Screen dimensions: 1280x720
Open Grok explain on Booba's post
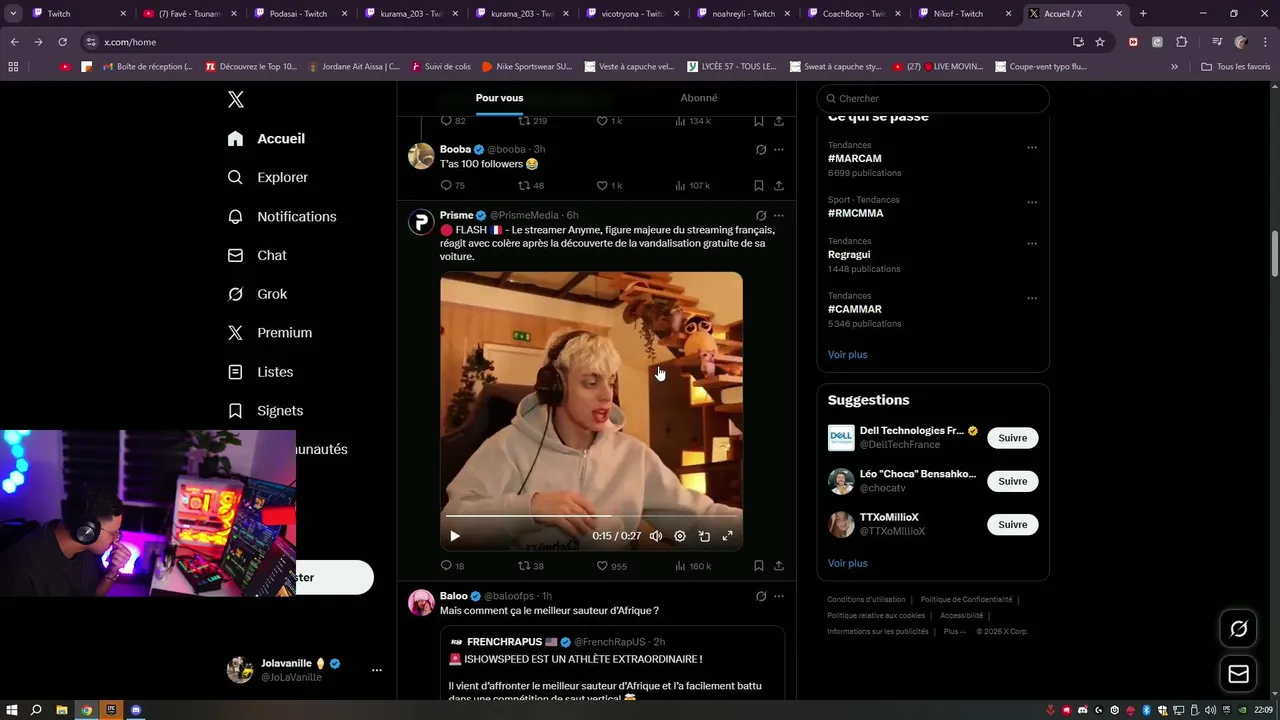click(761, 149)
